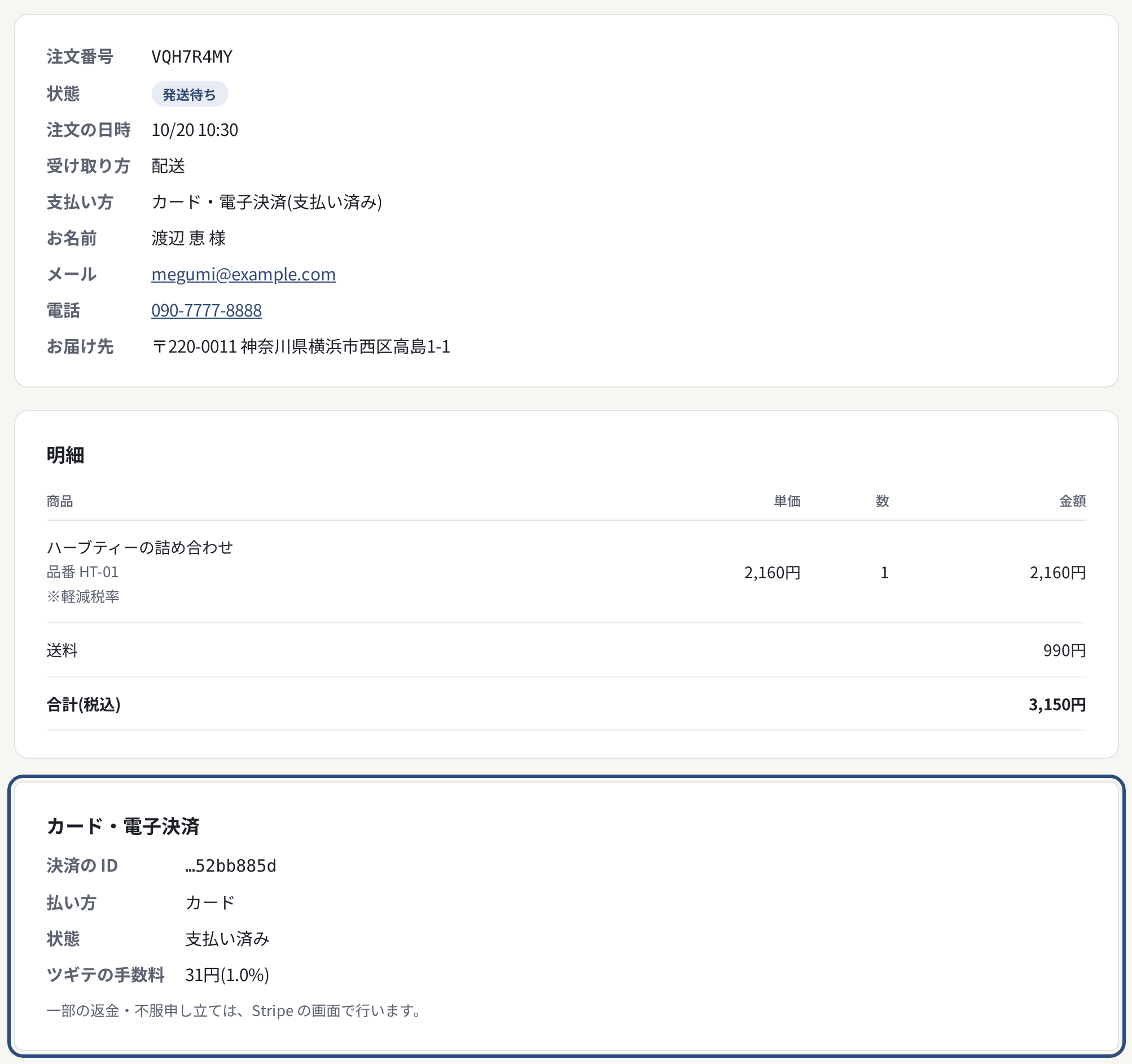1132x1064 pixels.
Task: Select payment ID …52bb885d
Action: coord(231,866)
